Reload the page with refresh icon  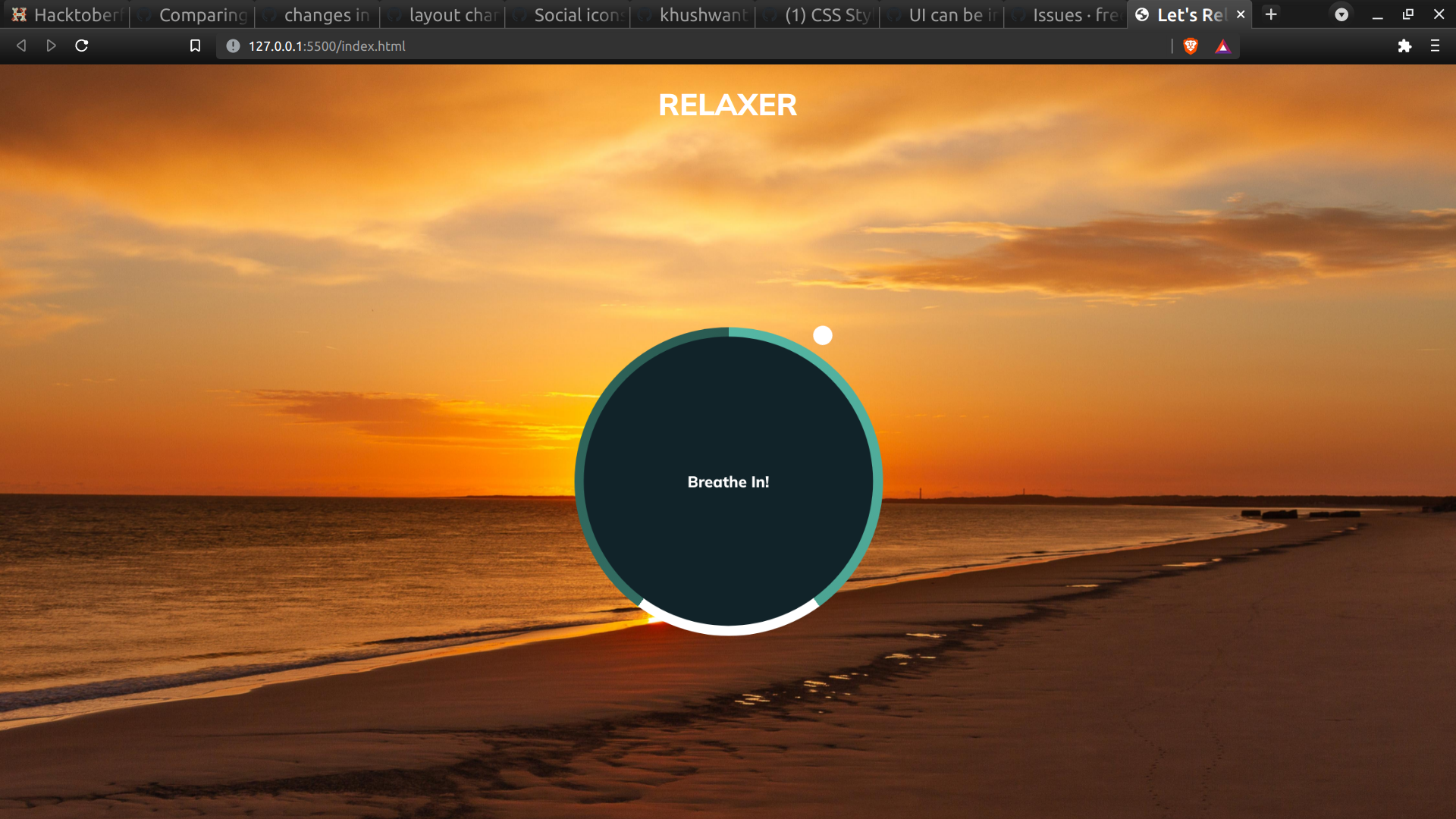(x=82, y=46)
